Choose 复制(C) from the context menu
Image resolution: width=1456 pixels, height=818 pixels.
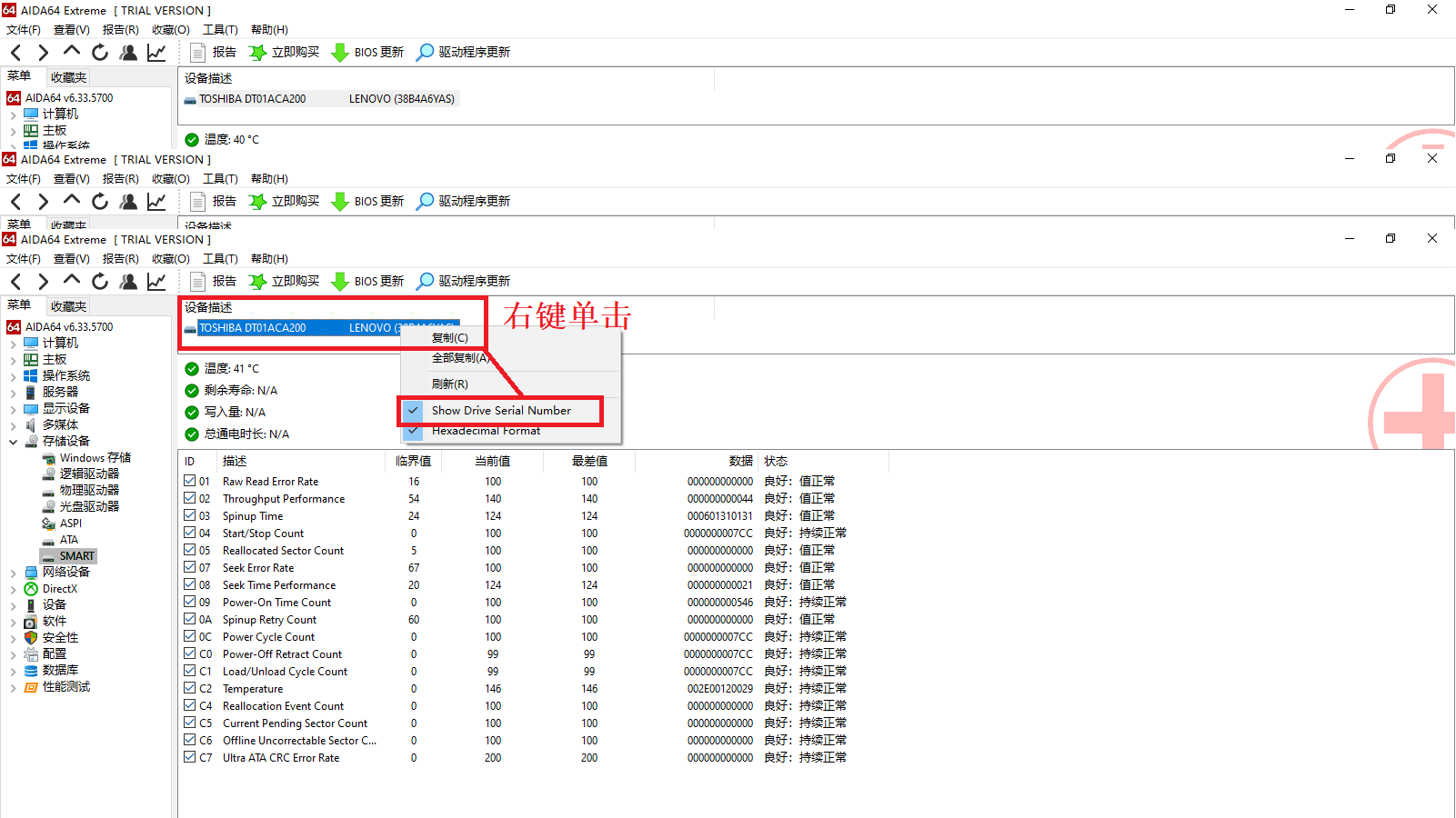pyautogui.click(x=449, y=338)
